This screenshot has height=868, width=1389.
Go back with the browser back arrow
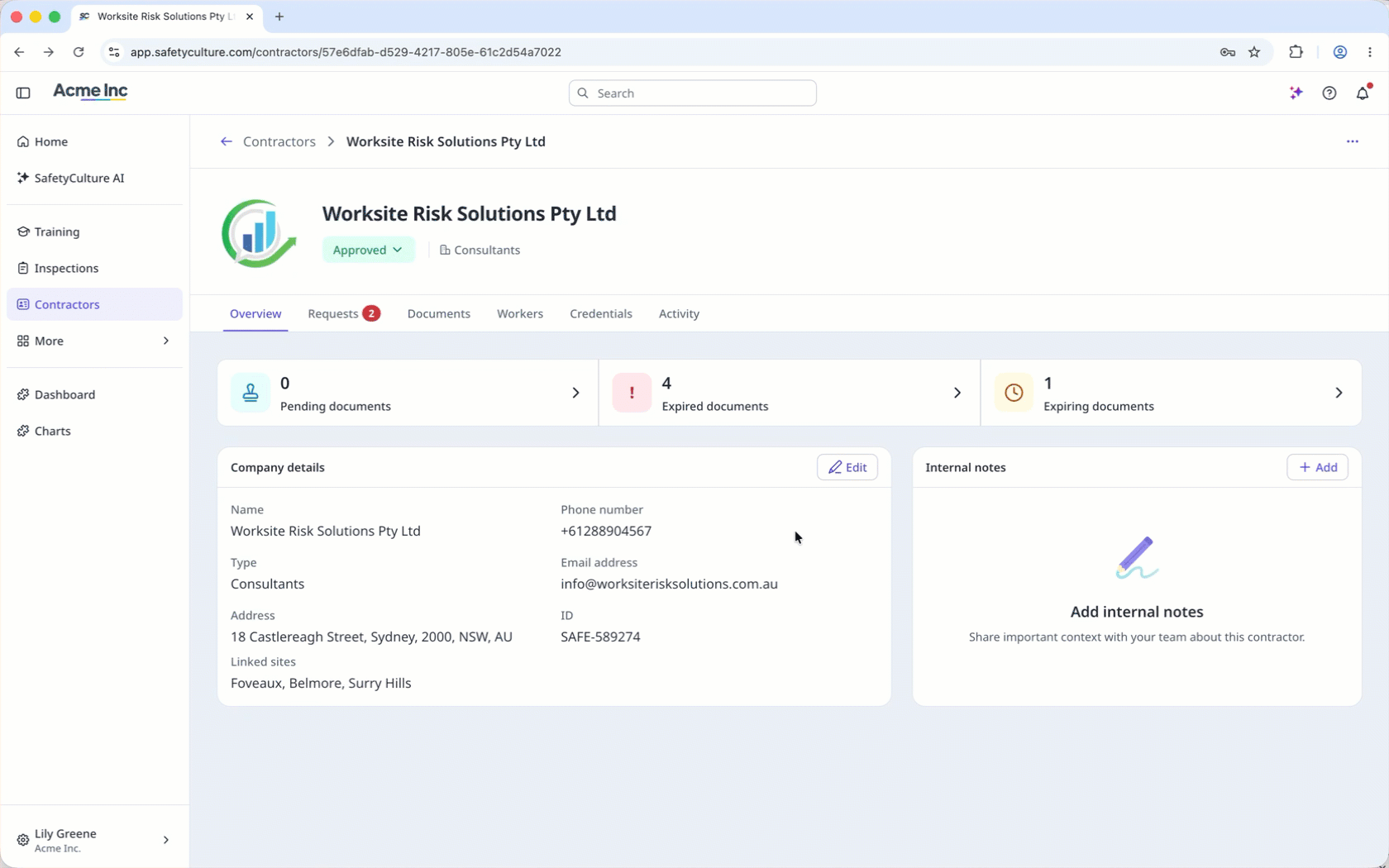[19, 52]
